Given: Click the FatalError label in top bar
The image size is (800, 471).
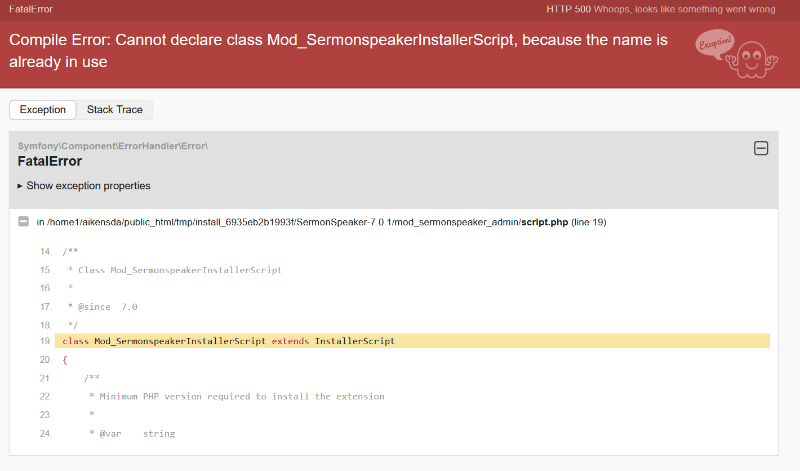Looking at the screenshot, I should click(x=31, y=8).
